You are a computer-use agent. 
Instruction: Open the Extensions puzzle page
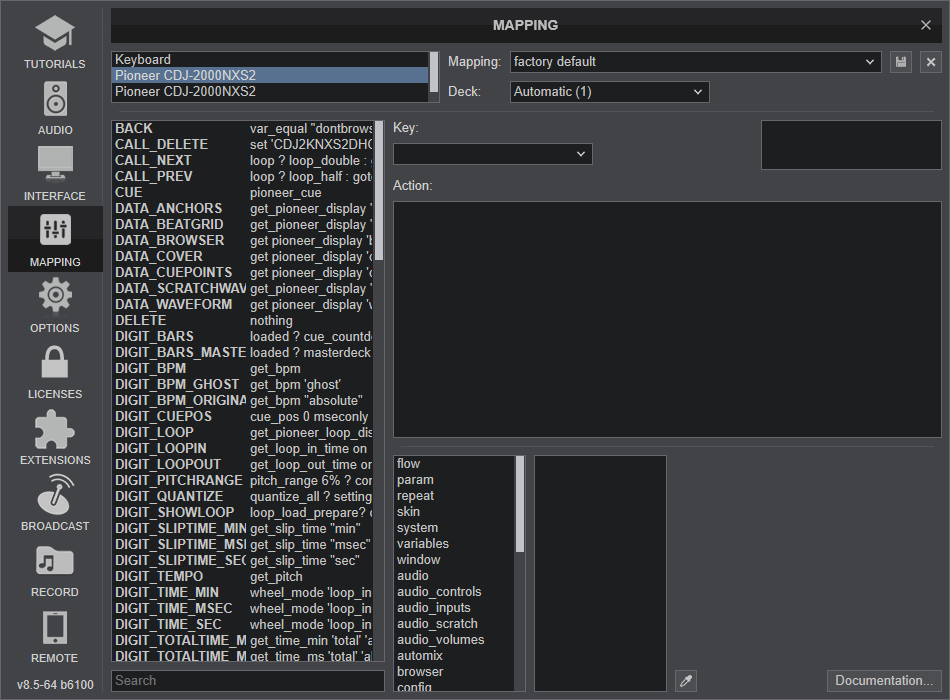pyautogui.click(x=55, y=438)
